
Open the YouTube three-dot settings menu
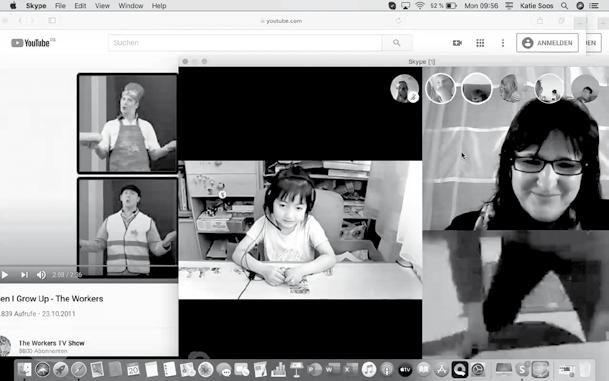503,43
